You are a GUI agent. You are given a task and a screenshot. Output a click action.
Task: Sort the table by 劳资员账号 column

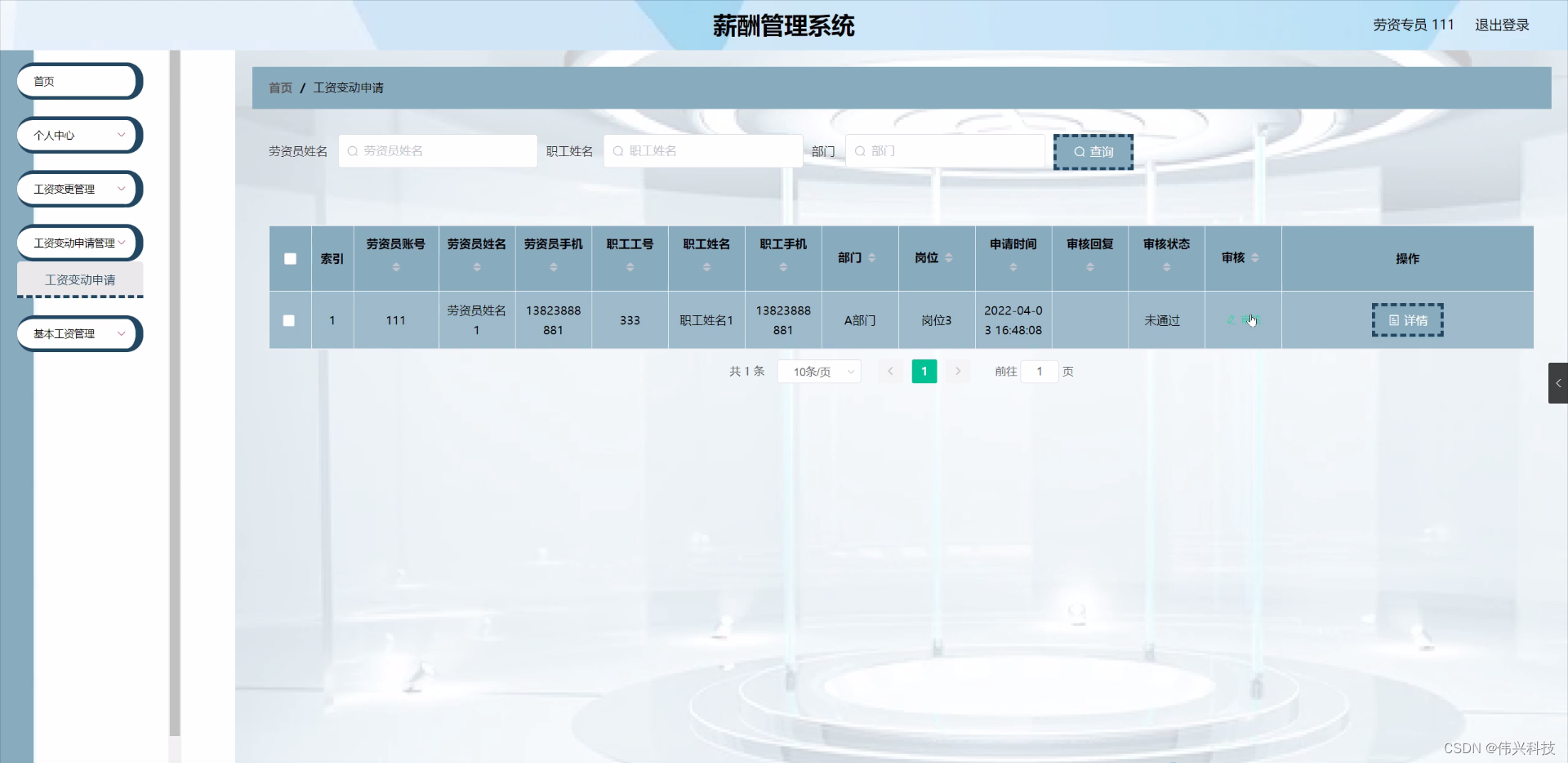(395, 265)
